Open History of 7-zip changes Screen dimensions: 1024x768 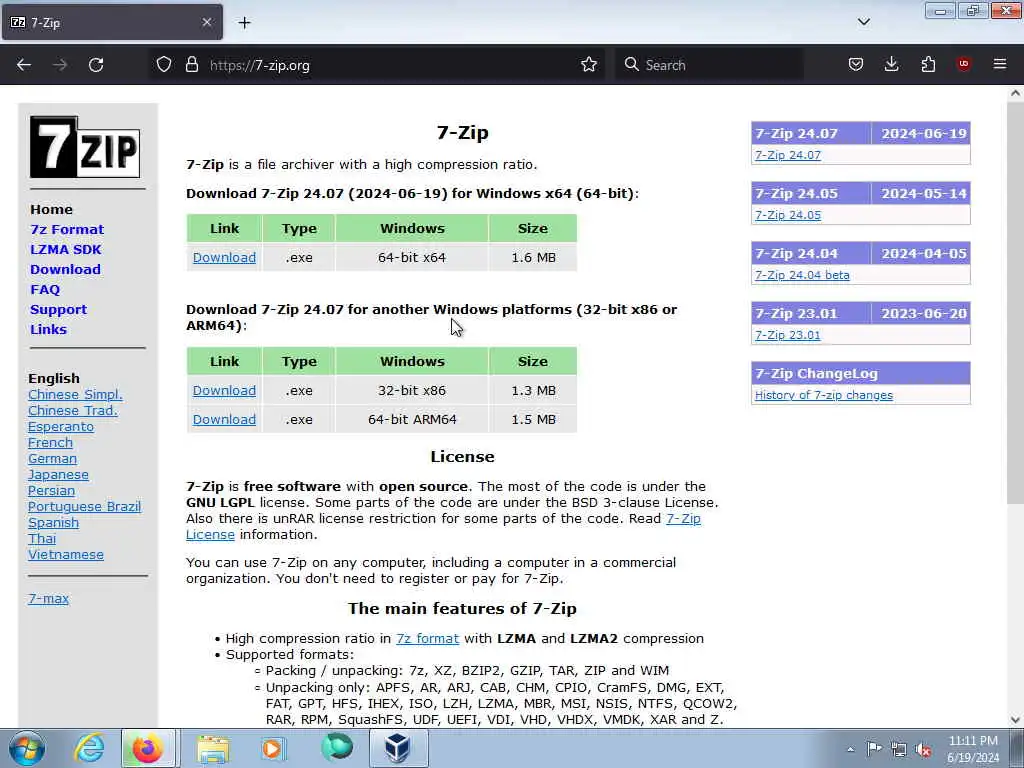[x=824, y=396]
